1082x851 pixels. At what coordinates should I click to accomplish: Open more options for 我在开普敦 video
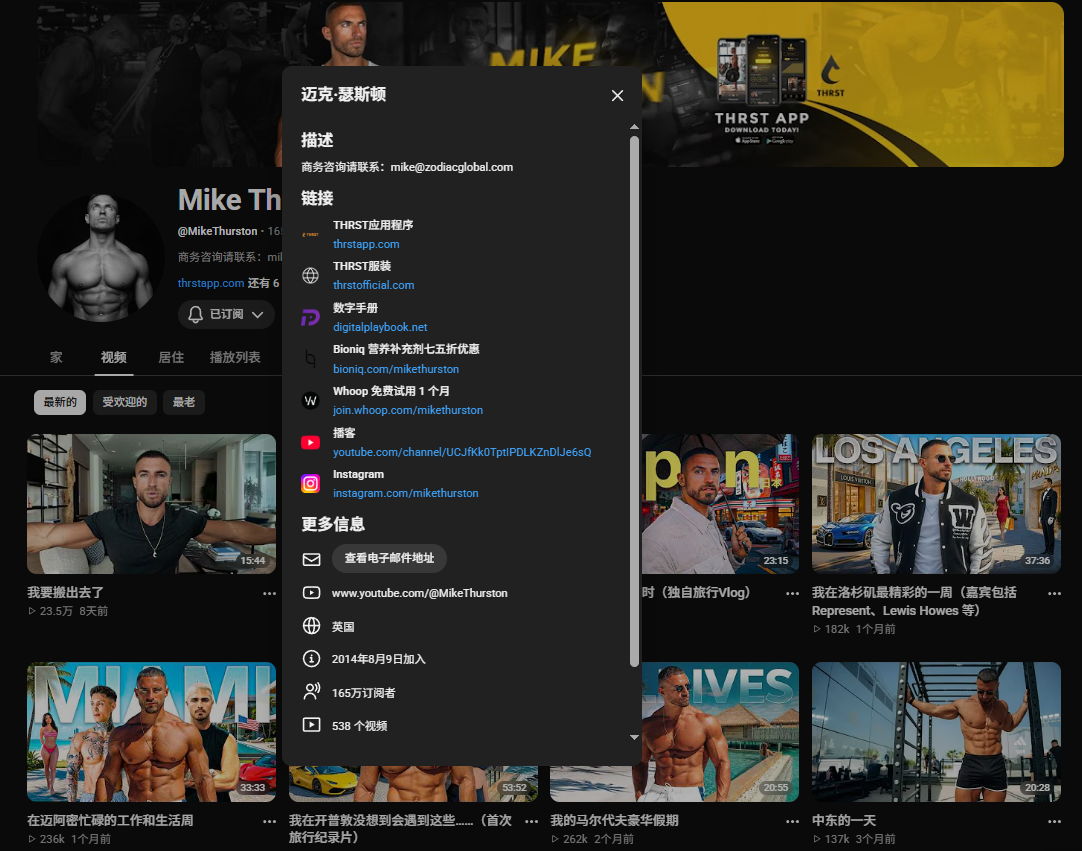[531, 821]
